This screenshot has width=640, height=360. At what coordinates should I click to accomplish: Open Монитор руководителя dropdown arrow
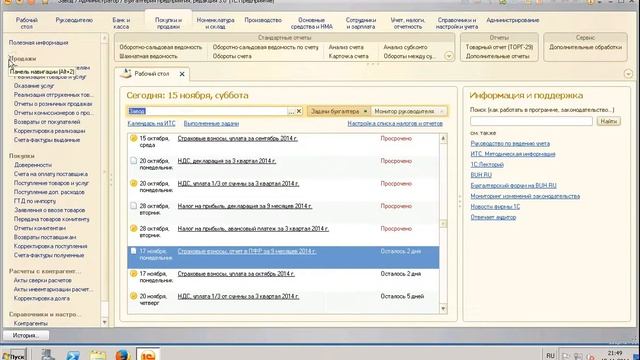click(442, 111)
